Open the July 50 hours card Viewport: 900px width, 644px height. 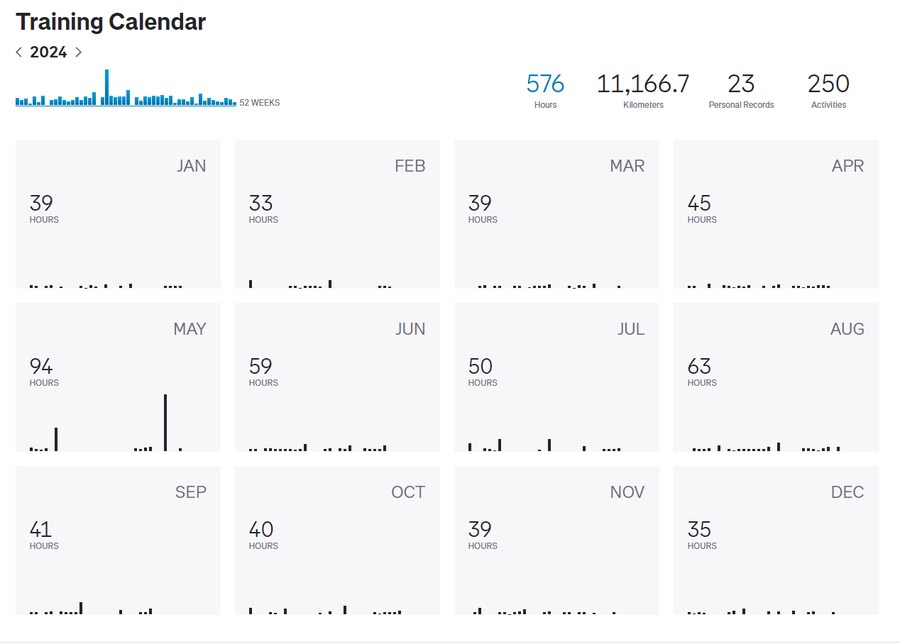coord(557,377)
